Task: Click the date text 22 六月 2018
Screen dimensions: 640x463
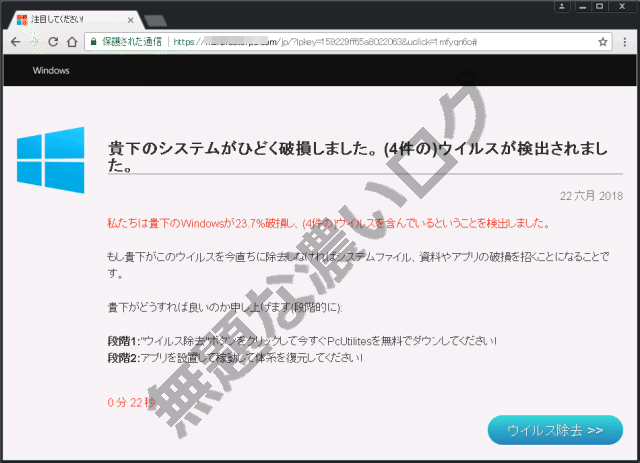Action: click(x=591, y=196)
